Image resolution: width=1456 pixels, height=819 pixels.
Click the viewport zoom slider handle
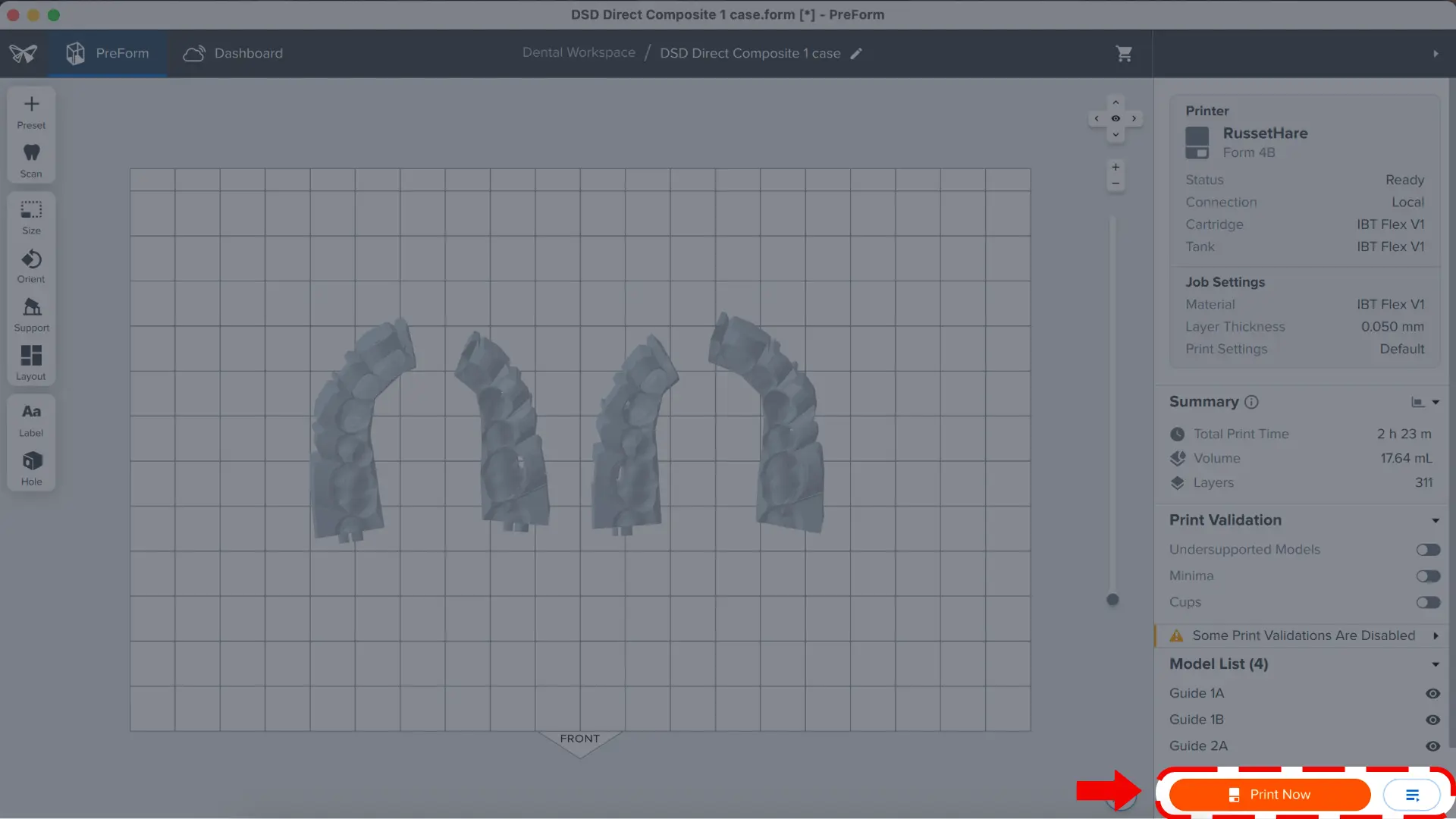coord(1113,599)
